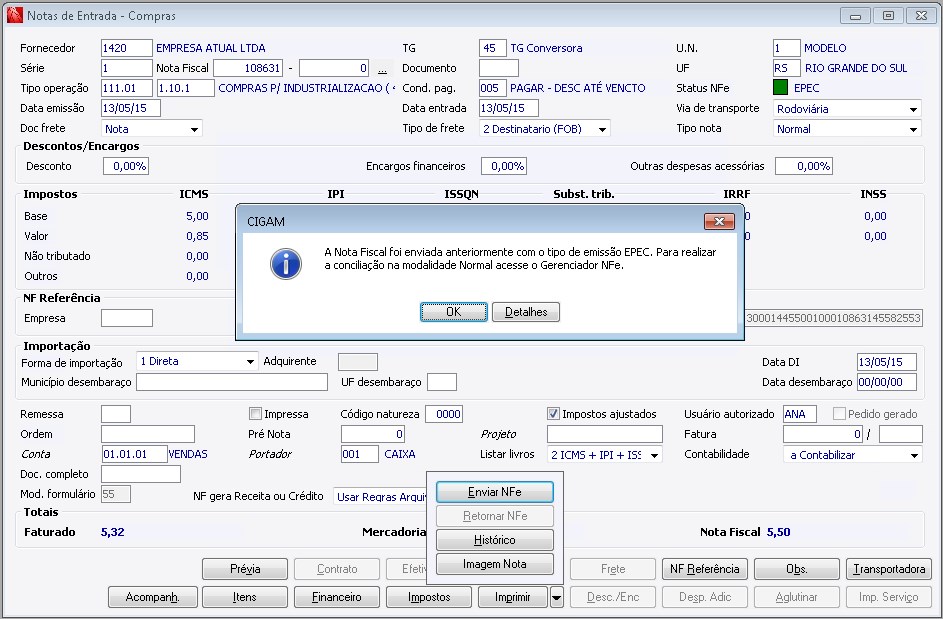Click the Desp. Adic button
Viewport: 943px width, 619px height.
(x=704, y=597)
